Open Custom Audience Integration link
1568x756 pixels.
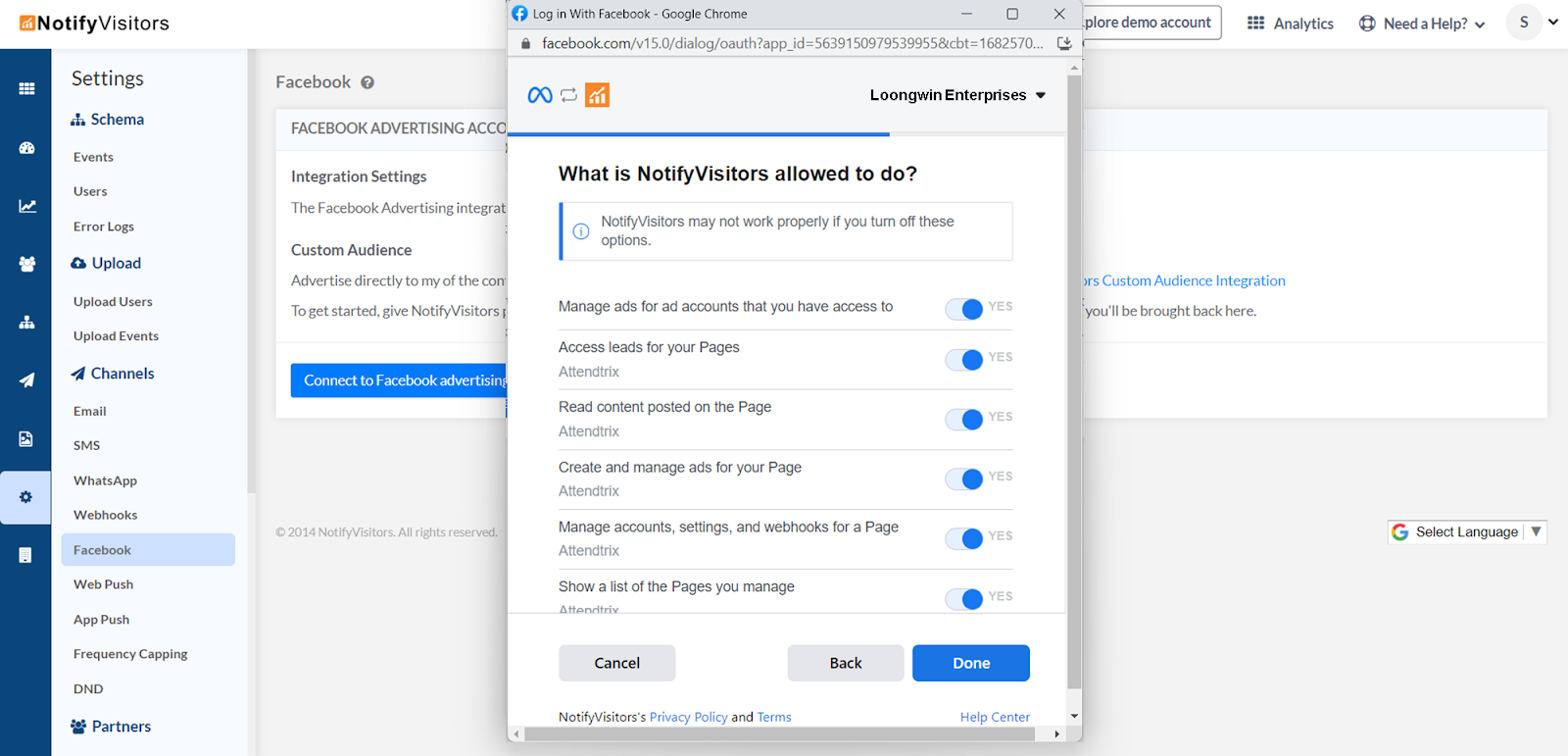[1184, 280]
